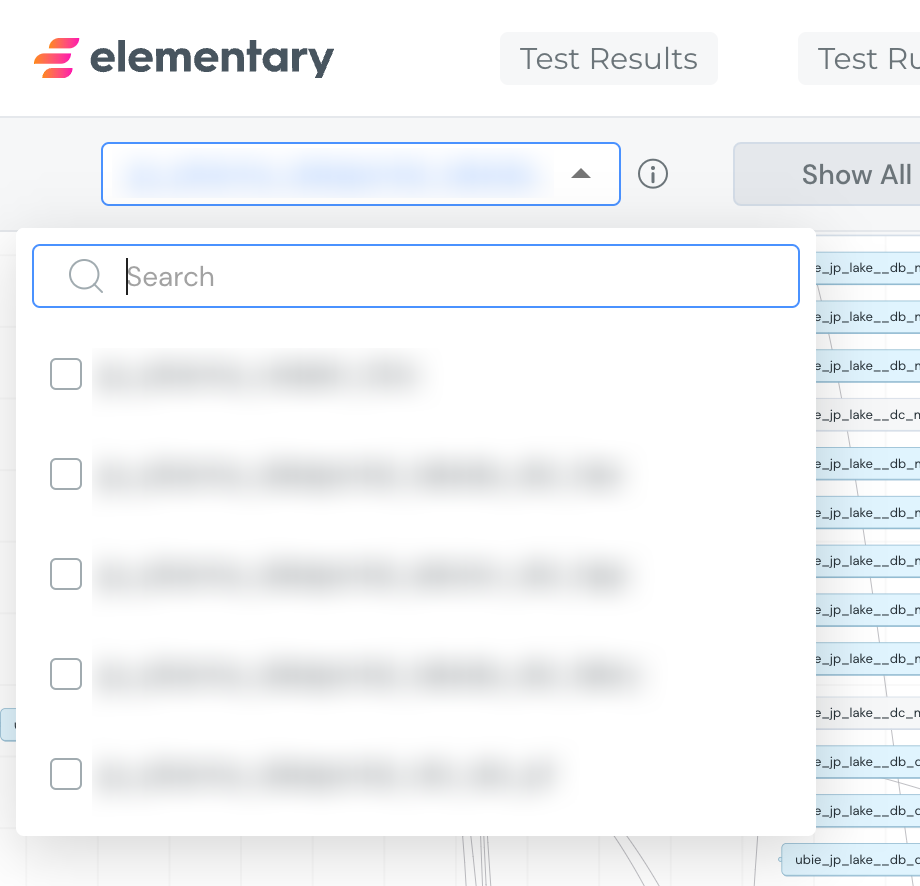Select the e_jp_lake__dc node in the graph
The width and height of the screenshot is (920, 886).
pyautogui.click(x=870, y=414)
